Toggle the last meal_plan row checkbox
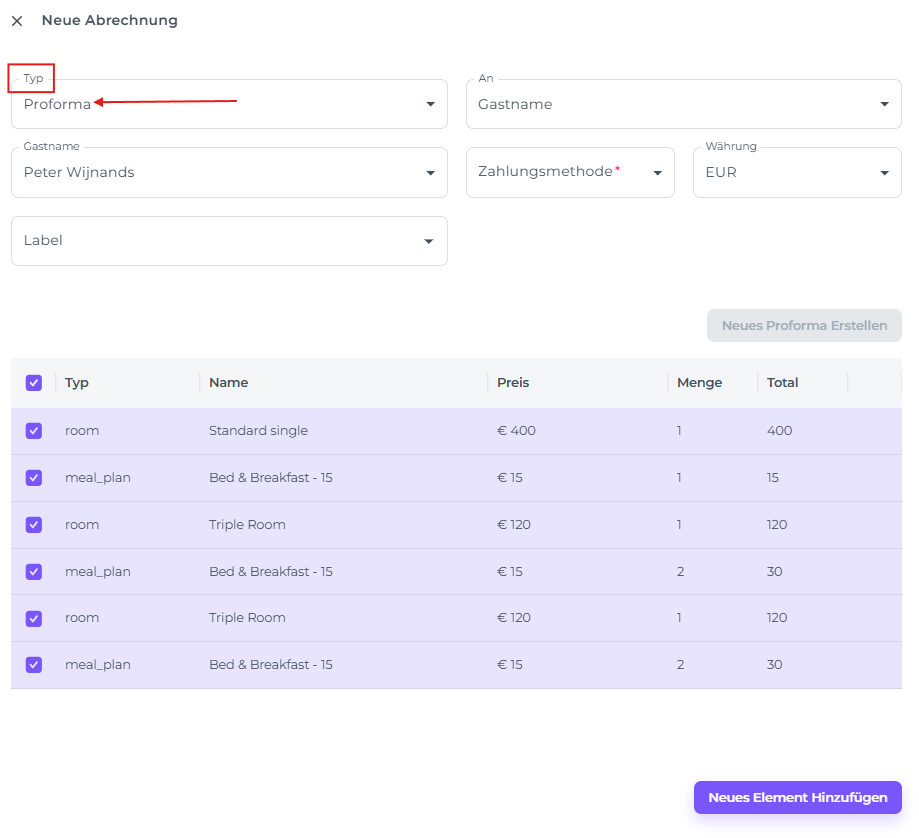The height and width of the screenshot is (838, 919). click(x=34, y=665)
